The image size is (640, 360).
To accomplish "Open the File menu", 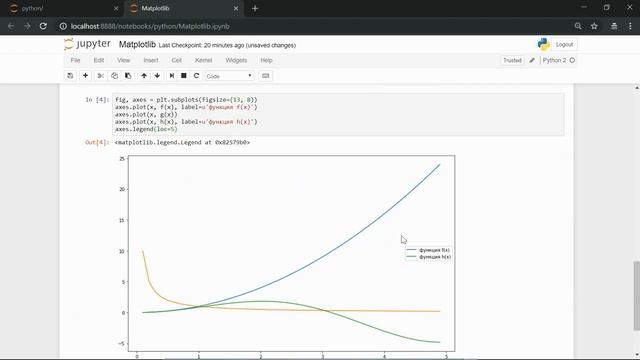I will 76,60.
